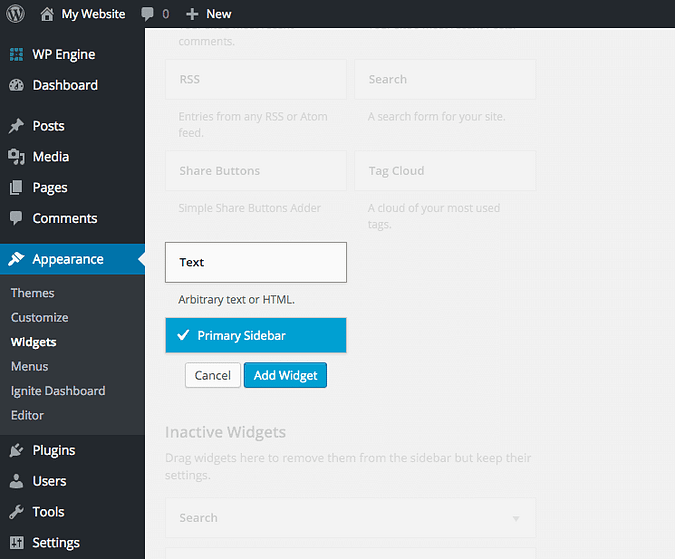This screenshot has width=675, height=559.
Task: Open My Website in admin bar
Action: coord(93,14)
